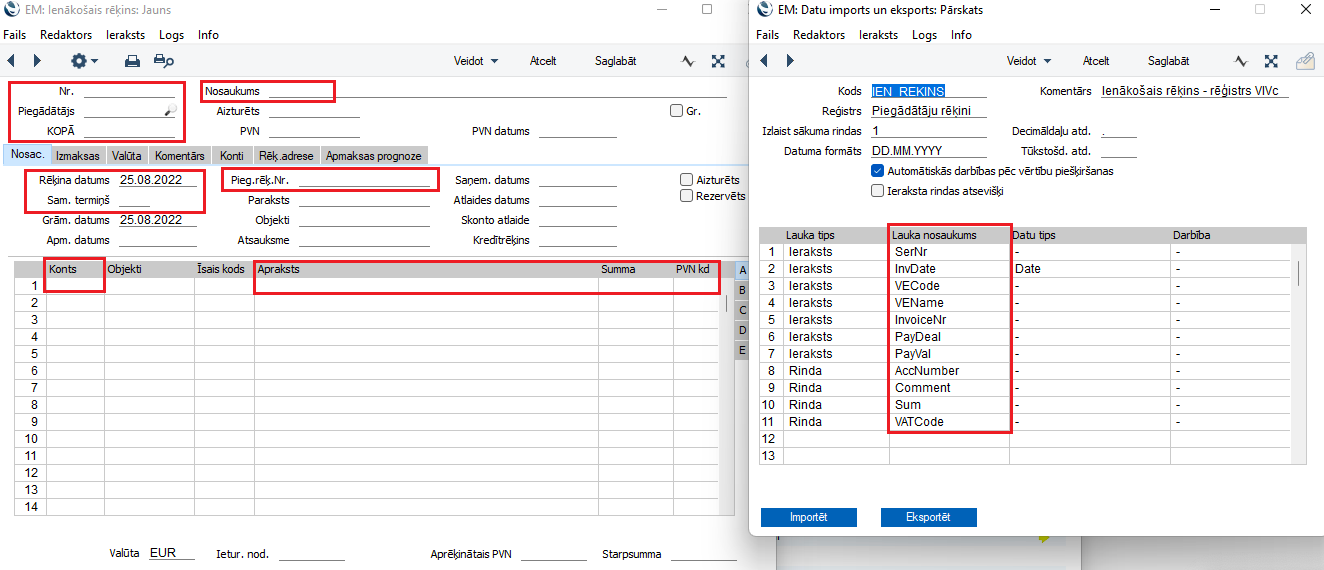Screen dimensions: 1324x570
Task: Tick the Aizturēts checkbox
Action: click(x=687, y=179)
